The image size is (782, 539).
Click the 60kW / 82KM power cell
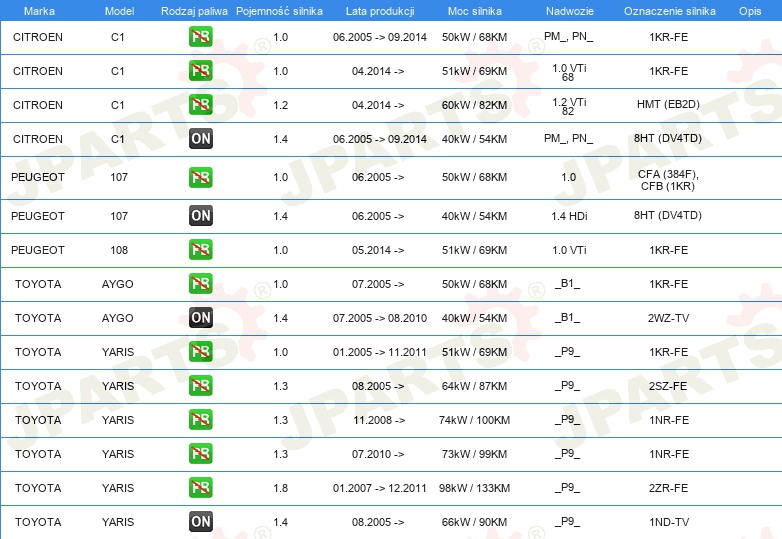click(474, 105)
